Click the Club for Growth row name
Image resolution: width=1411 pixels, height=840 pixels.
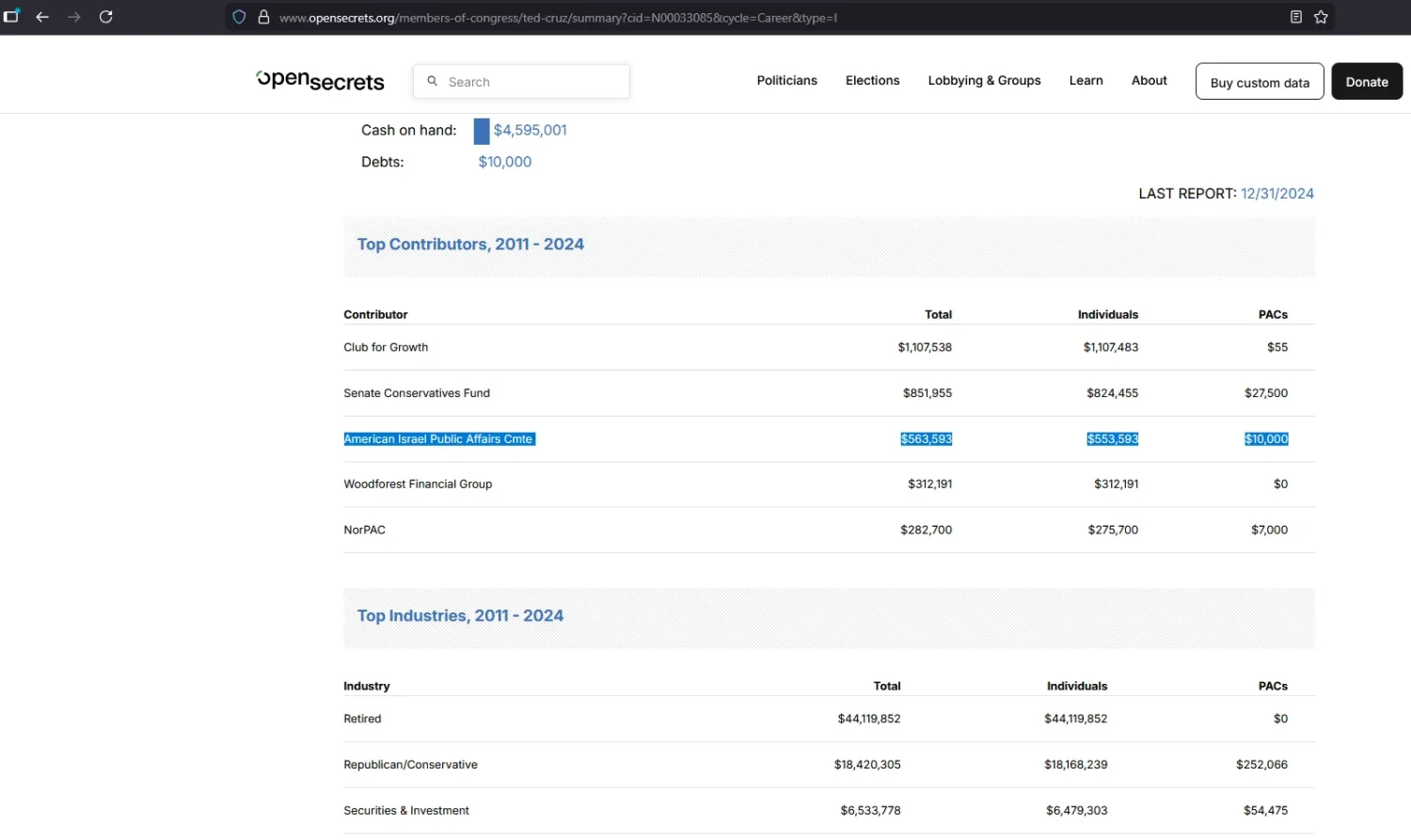coord(386,347)
